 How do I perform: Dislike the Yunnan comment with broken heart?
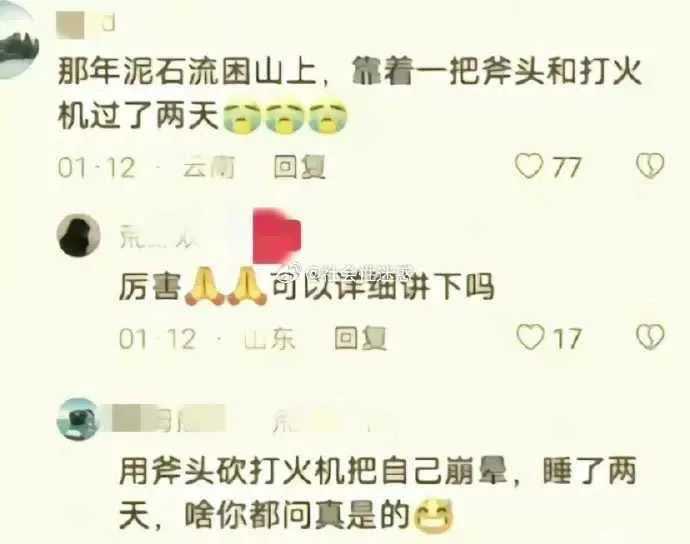650,165
